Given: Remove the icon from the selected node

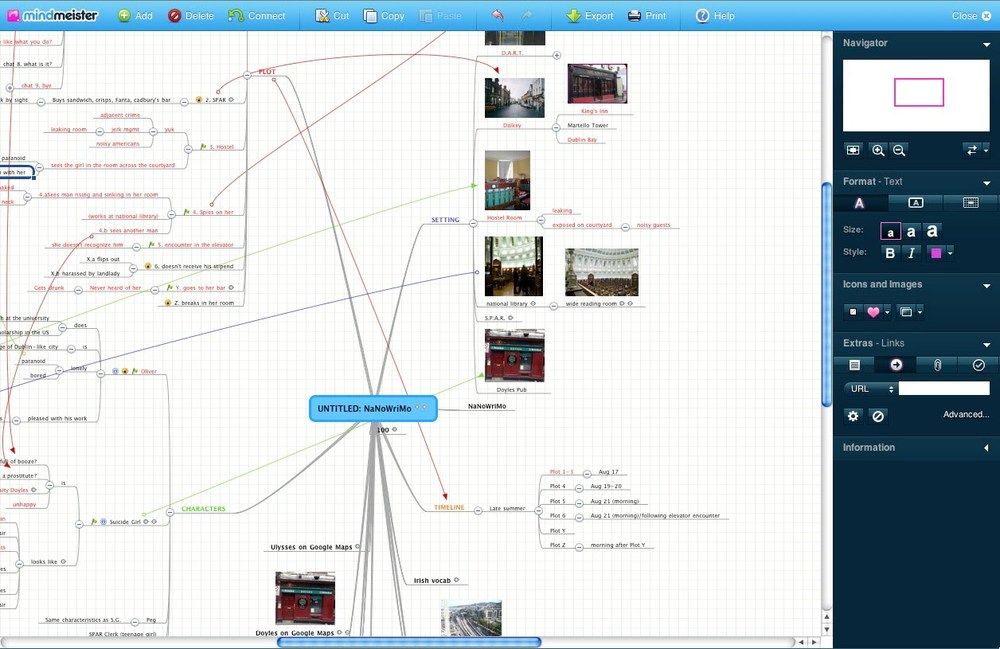Looking at the screenshot, I should click(853, 312).
